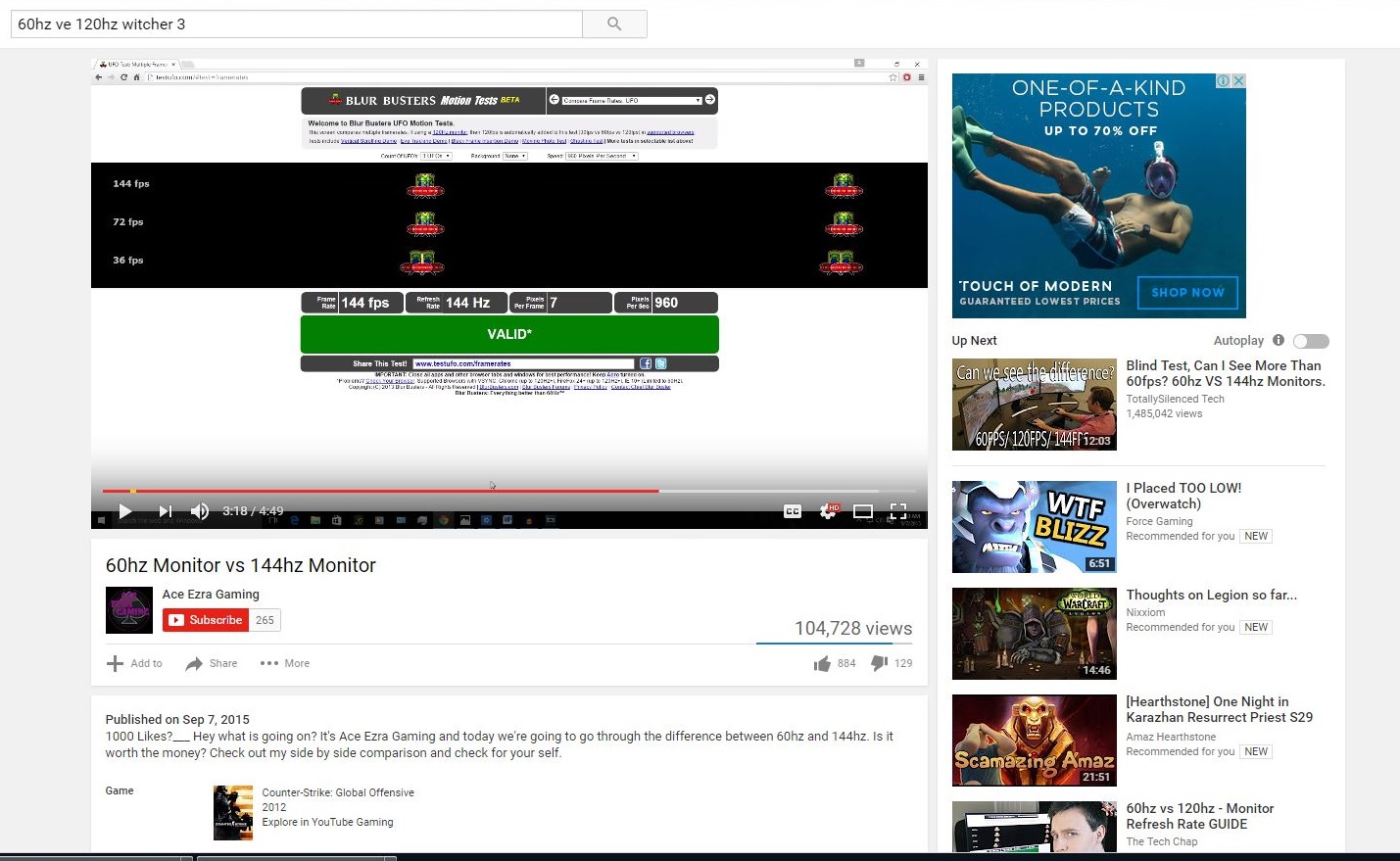Click video title 60hz Monitor vs 144hz Monitor
The width and height of the screenshot is (1400, 861).
tap(241, 565)
